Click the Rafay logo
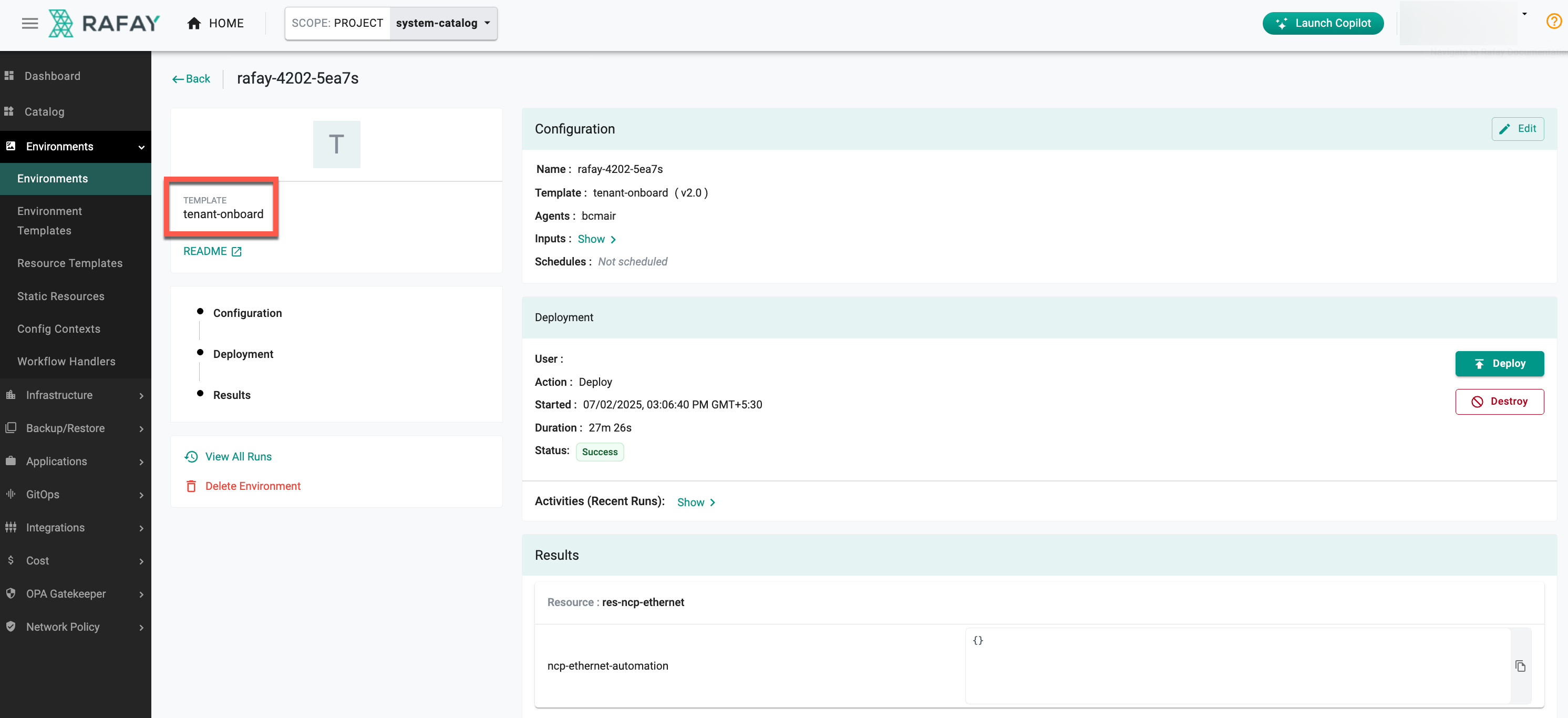The width and height of the screenshot is (1568, 718). pos(104,23)
